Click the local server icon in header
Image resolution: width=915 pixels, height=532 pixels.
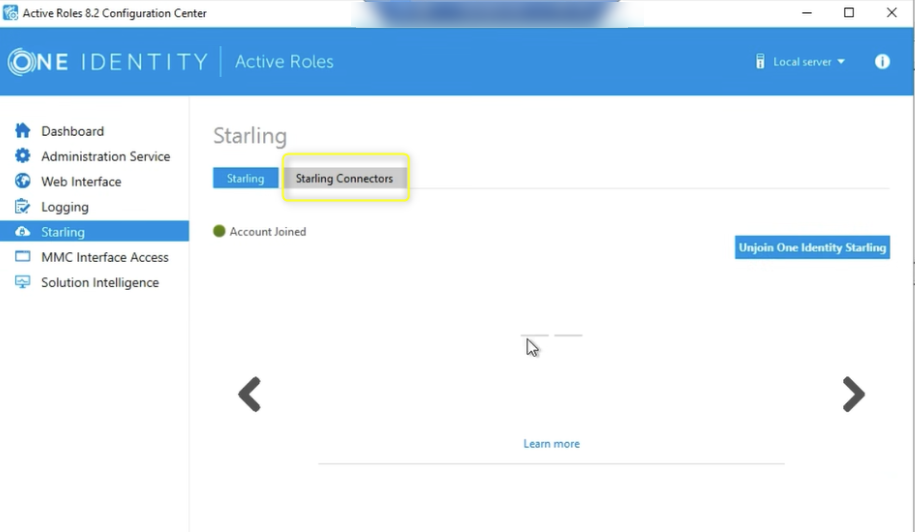coord(760,61)
